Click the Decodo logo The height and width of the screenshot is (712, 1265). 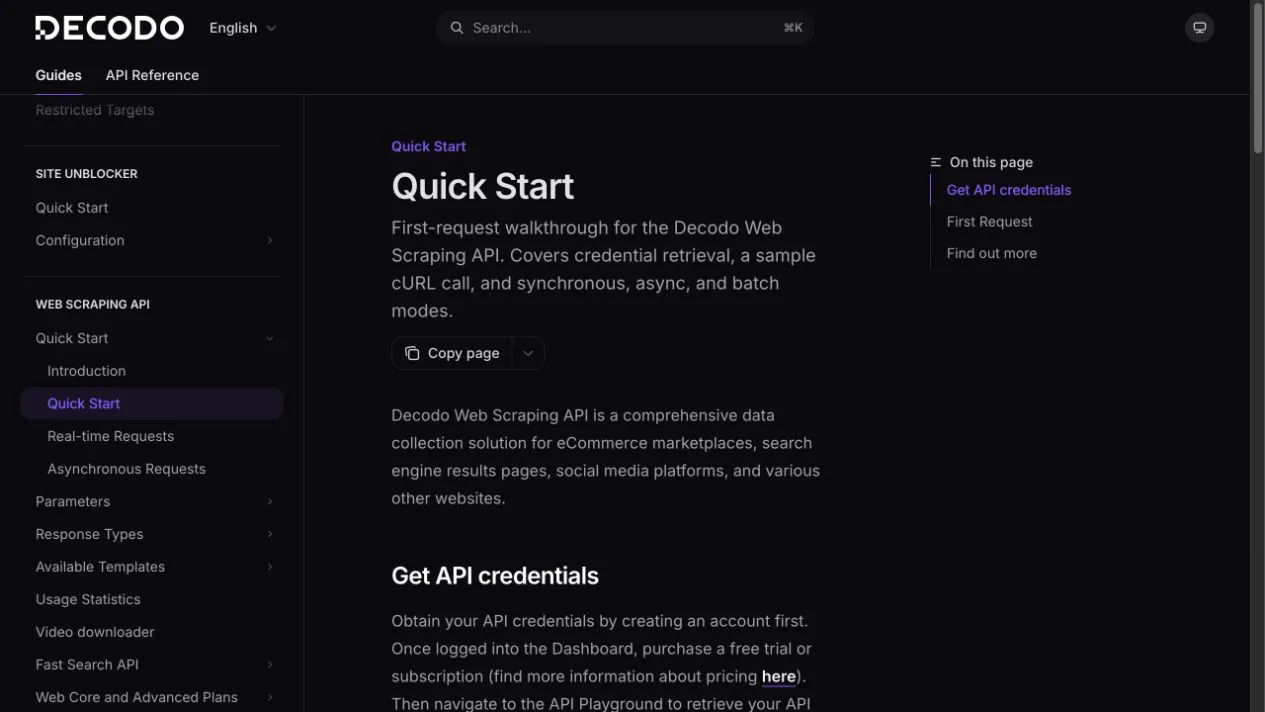coord(109,28)
